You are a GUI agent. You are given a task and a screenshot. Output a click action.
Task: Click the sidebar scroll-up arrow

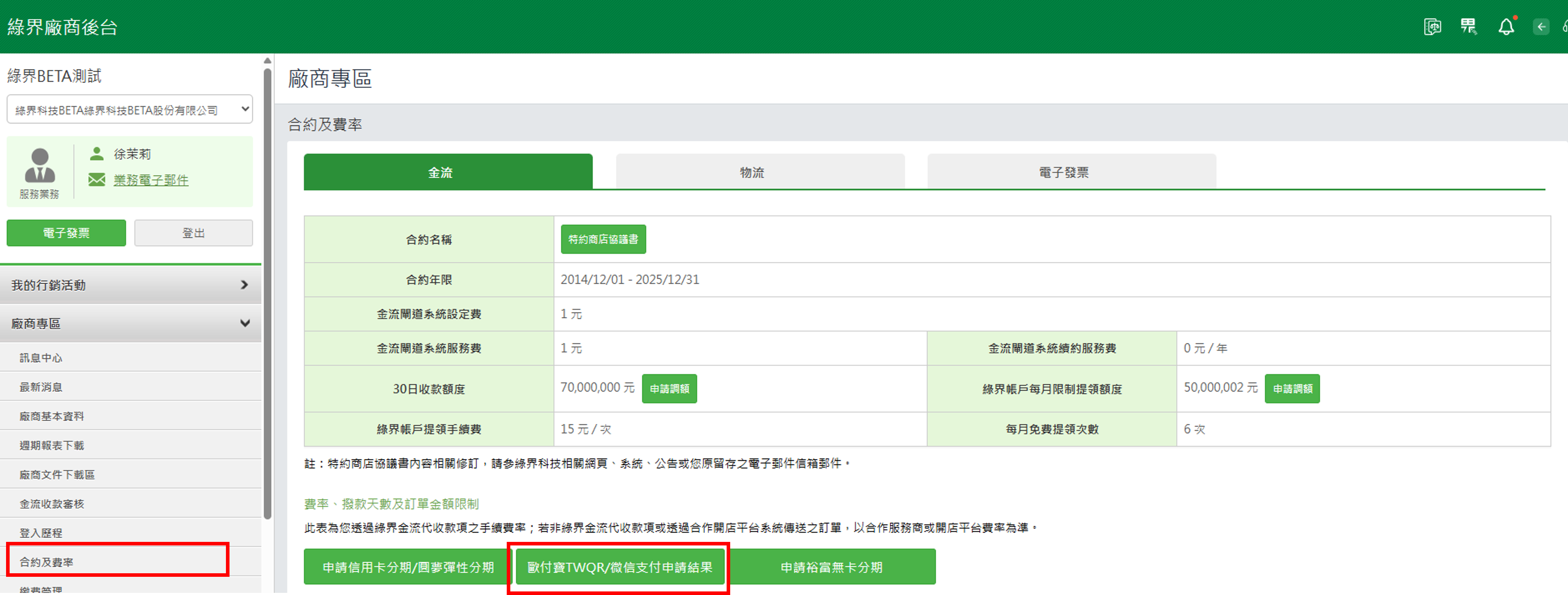267,61
